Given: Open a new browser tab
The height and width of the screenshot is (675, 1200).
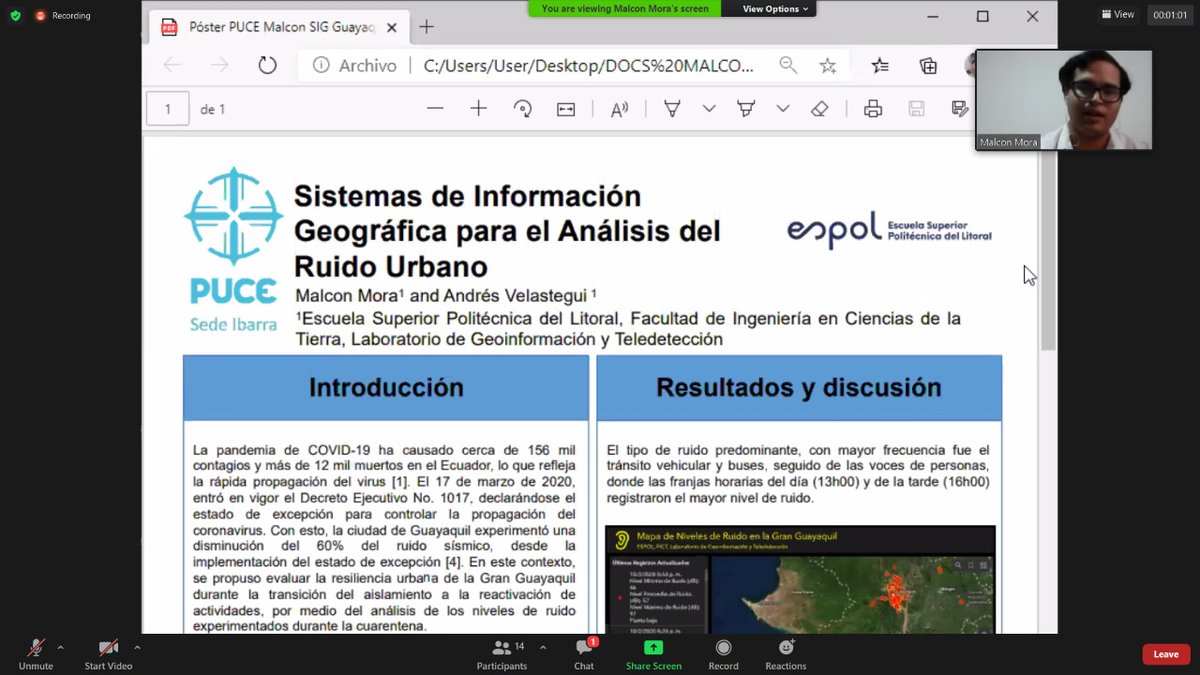Looking at the screenshot, I should tap(427, 27).
